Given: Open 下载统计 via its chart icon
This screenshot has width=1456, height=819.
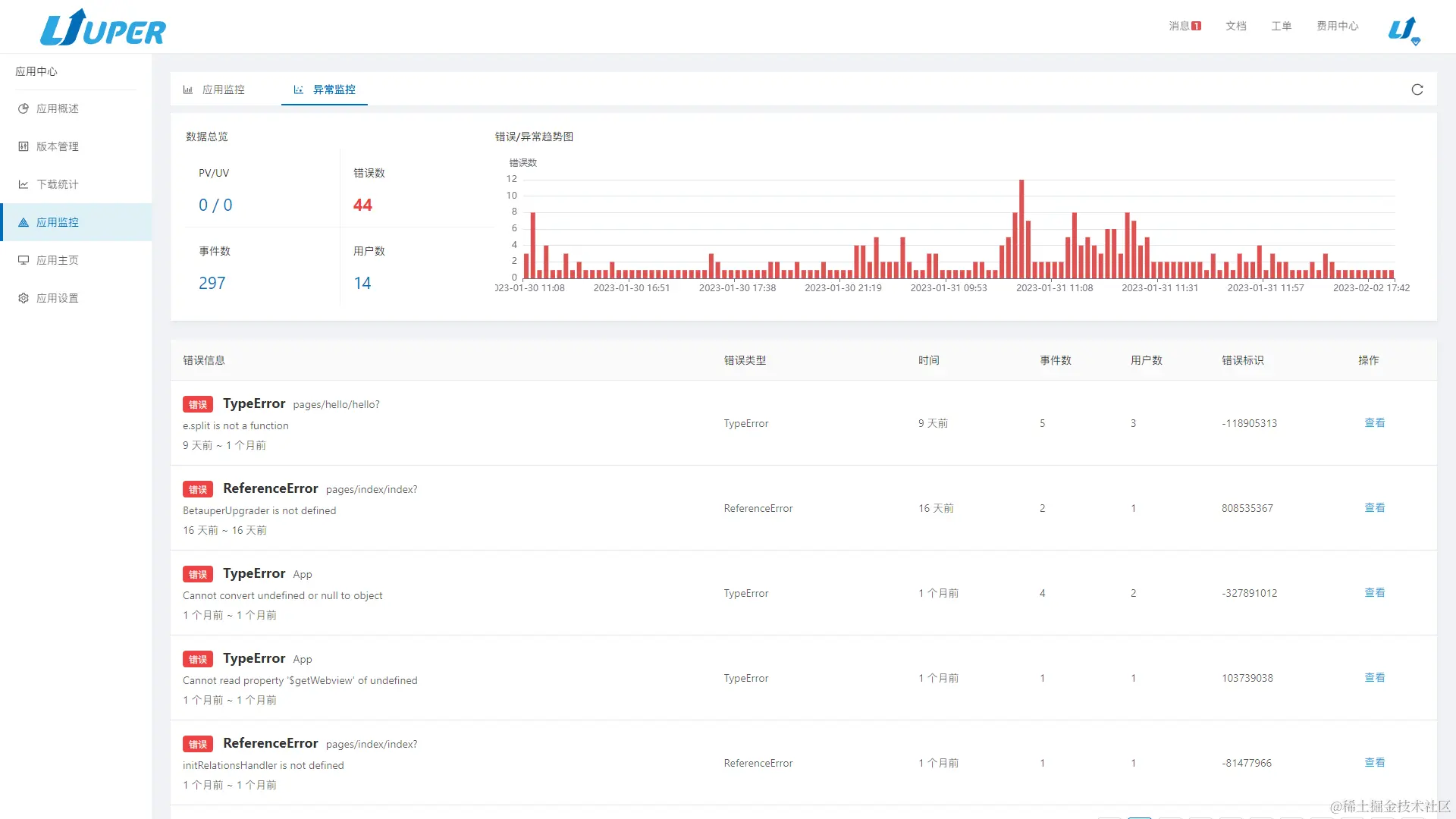Looking at the screenshot, I should [23, 184].
